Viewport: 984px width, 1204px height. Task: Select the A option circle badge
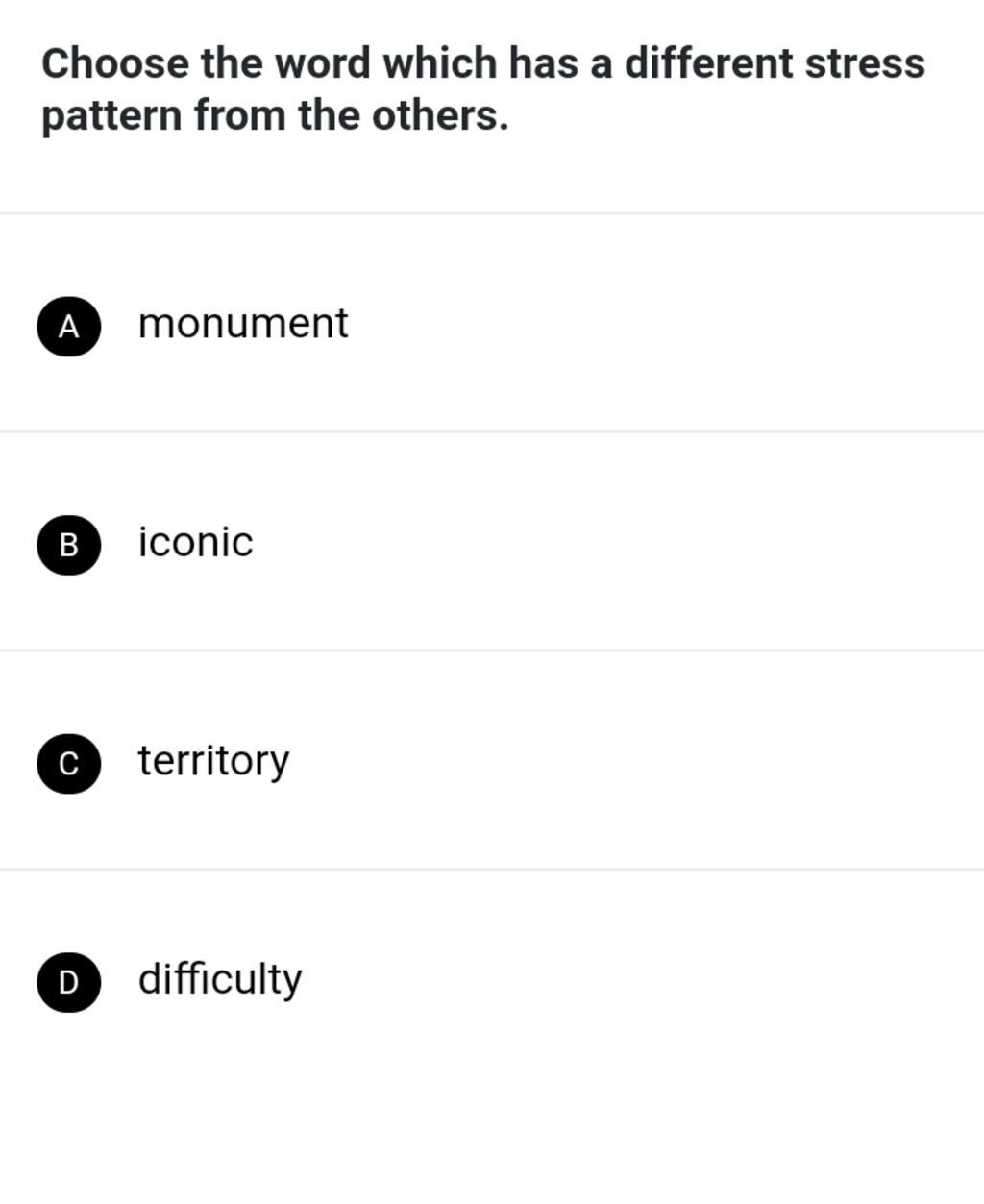coord(69,327)
